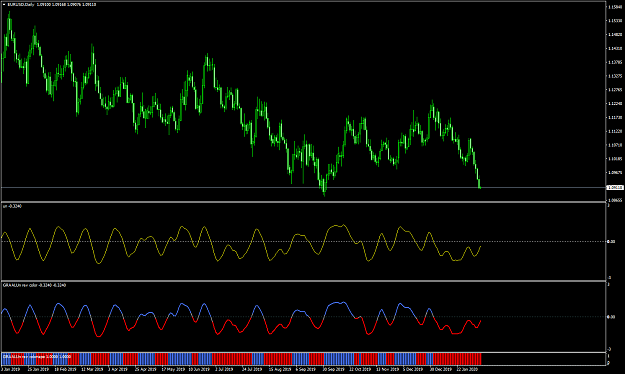Click the 0.00 level label of colored oscillator

point(610,317)
